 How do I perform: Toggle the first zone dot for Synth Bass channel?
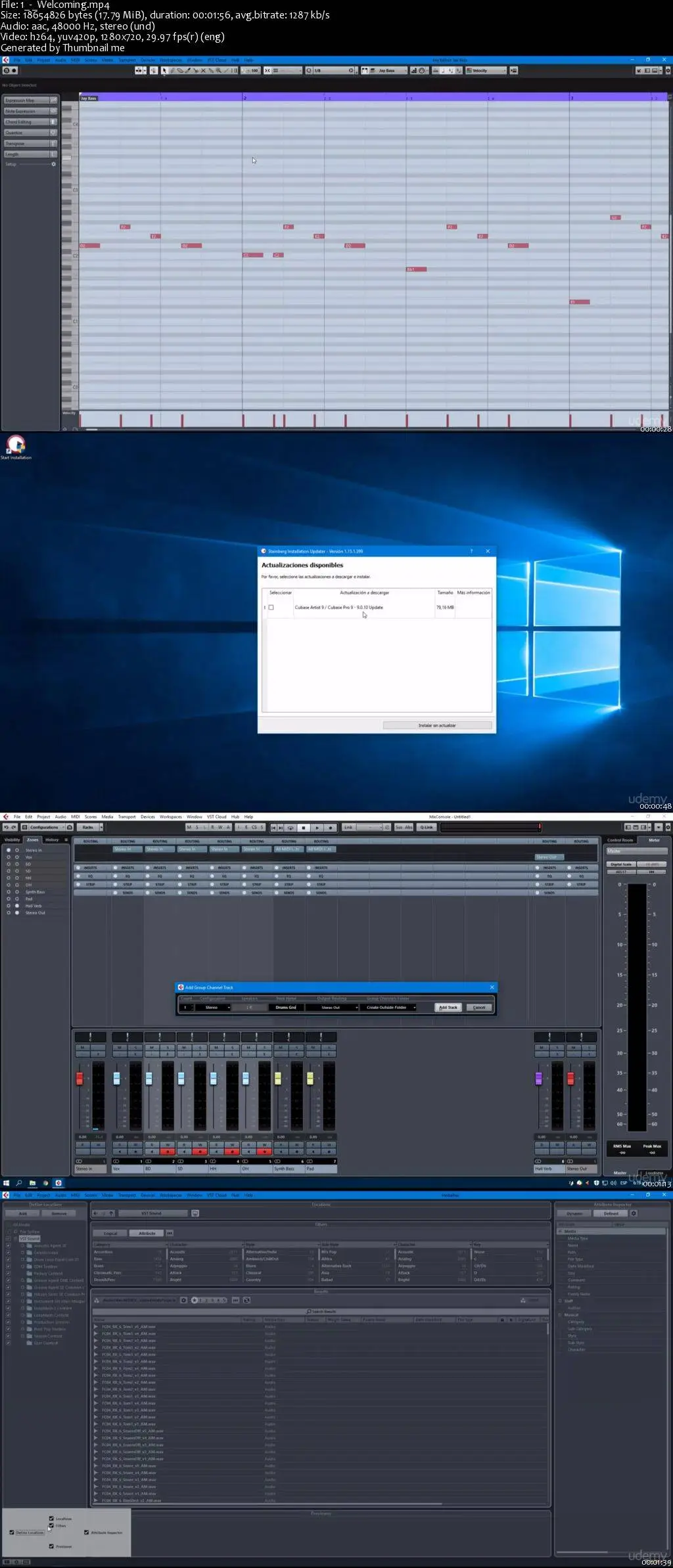coord(9,892)
